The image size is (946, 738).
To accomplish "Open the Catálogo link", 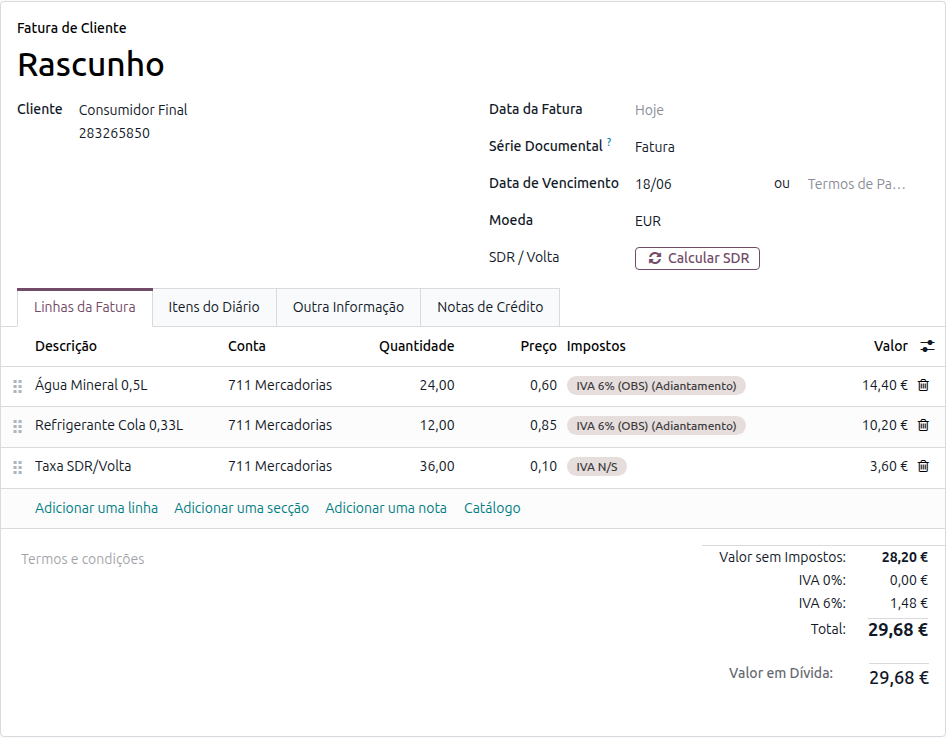I will click(x=492, y=508).
